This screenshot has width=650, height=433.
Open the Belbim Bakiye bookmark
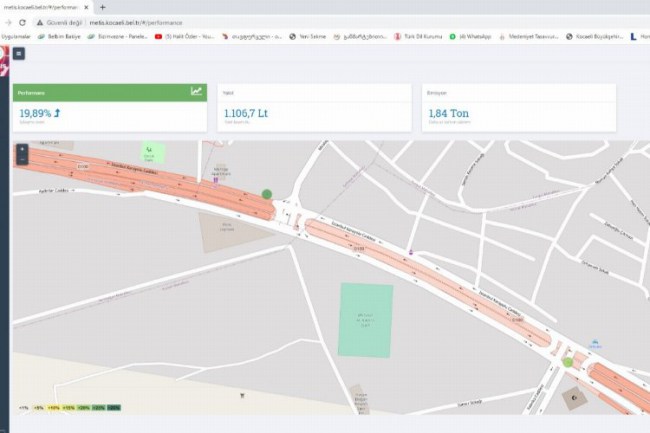click(x=58, y=36)
